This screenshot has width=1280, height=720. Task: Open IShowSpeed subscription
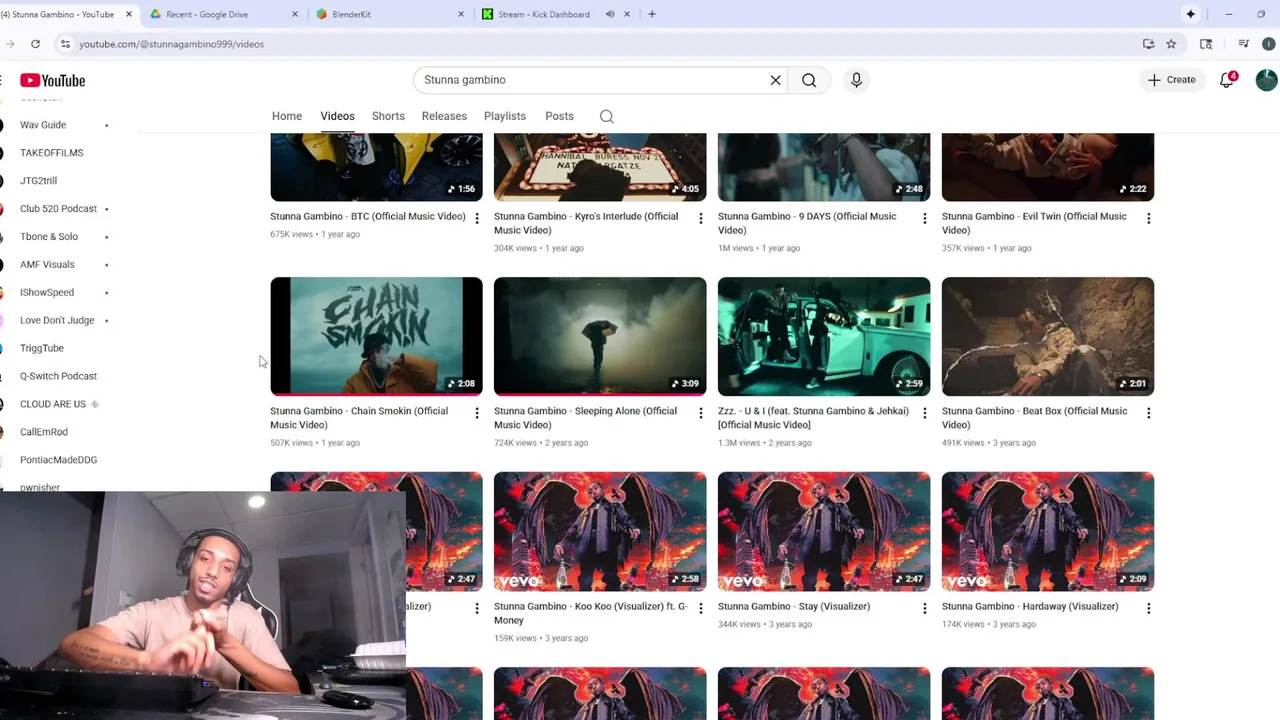point(47,293)
